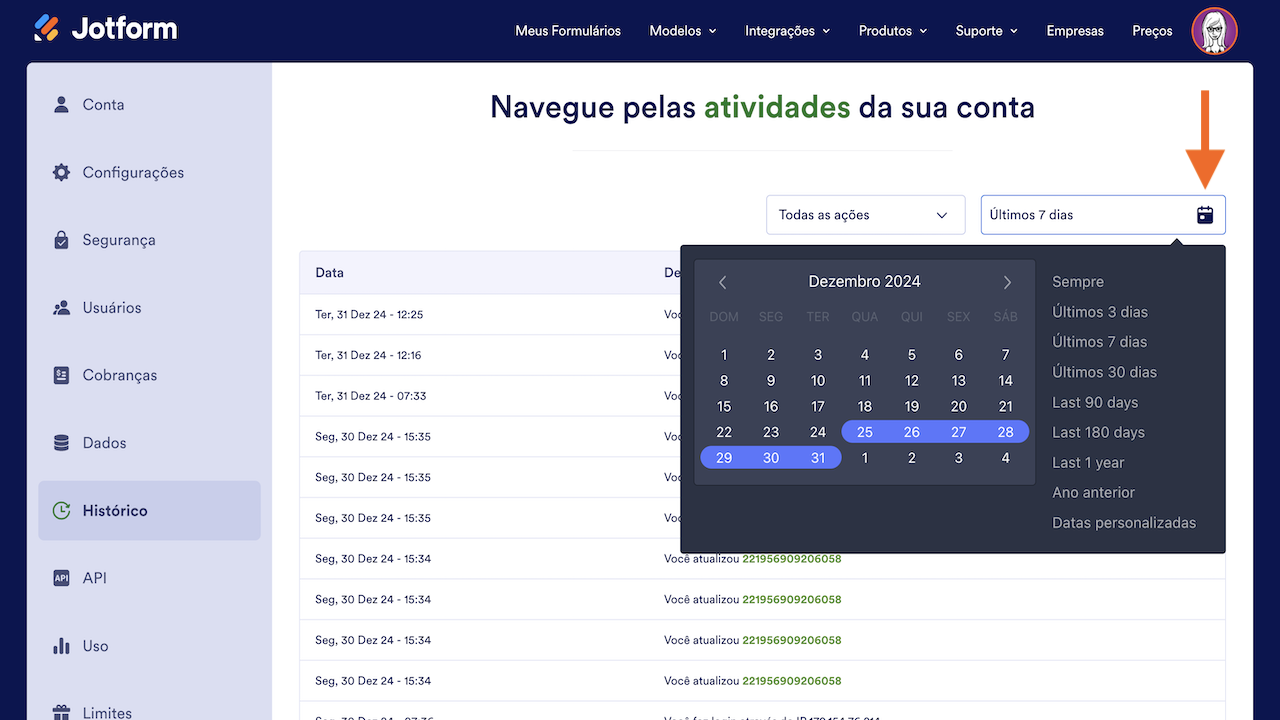This screenshot has width=1280, height=720.
Task: Click the API badge icon
Action: pyautogui.click(x=62, y=578)
